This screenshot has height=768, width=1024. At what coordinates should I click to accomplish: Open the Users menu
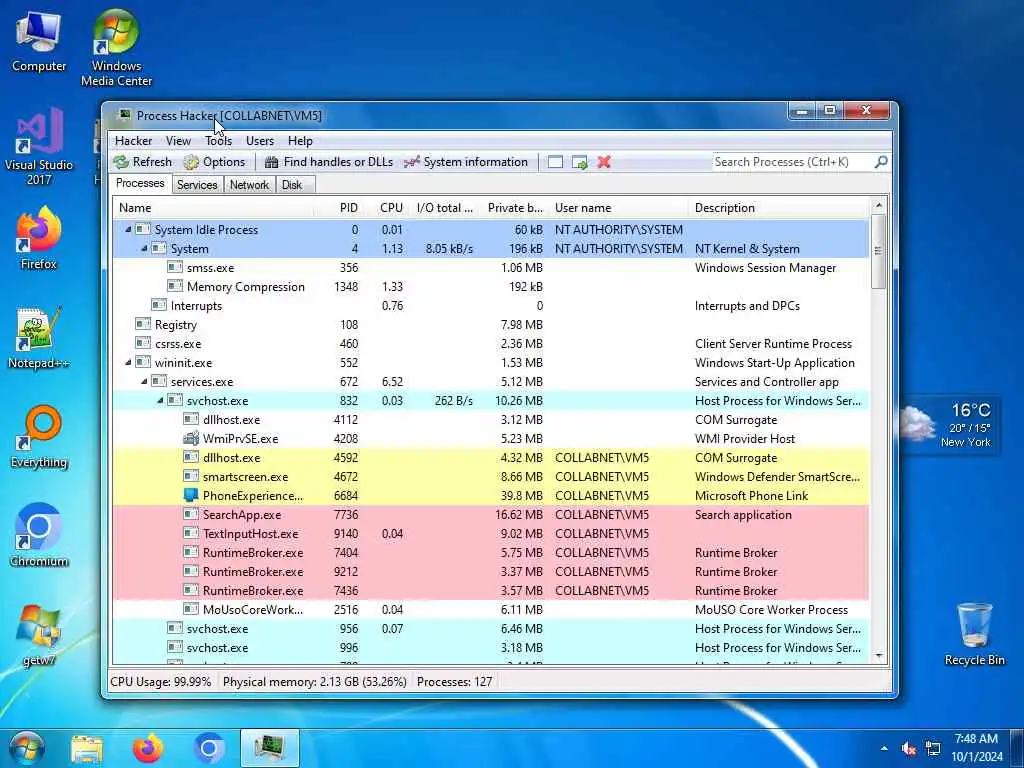(260, 140)
